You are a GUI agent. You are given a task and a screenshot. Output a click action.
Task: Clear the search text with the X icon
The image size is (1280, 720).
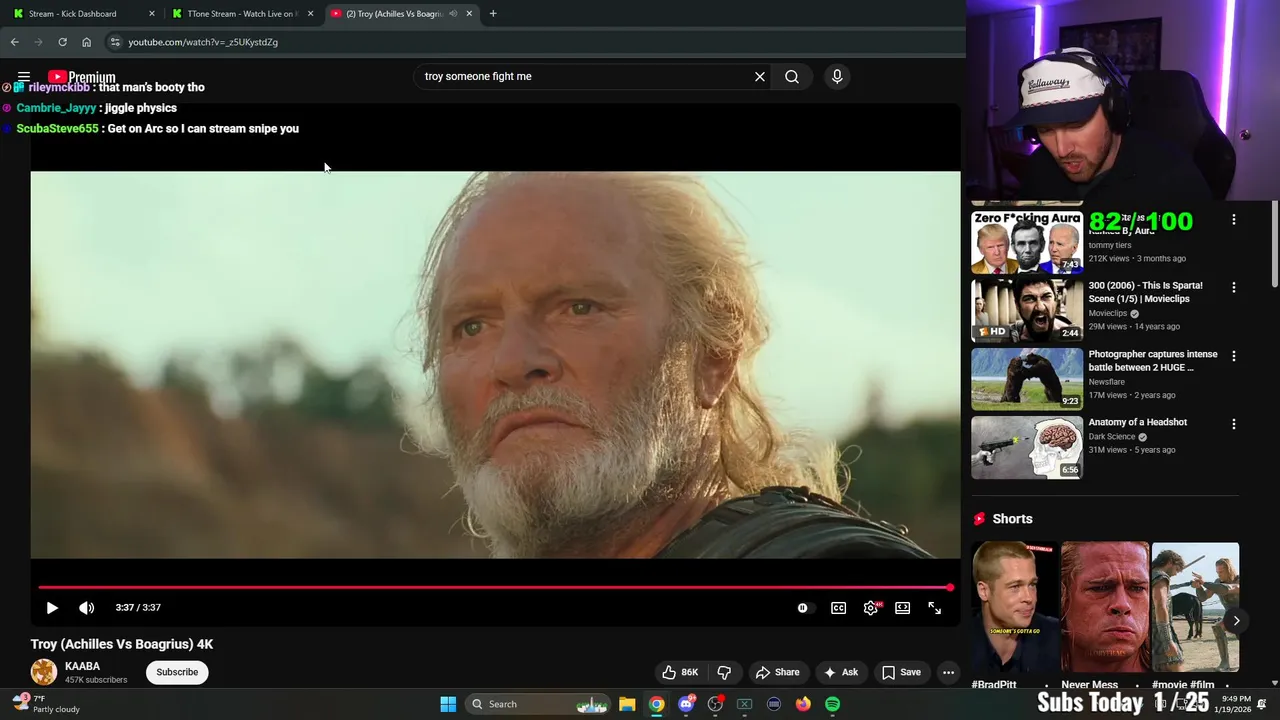tap(760, 76)
